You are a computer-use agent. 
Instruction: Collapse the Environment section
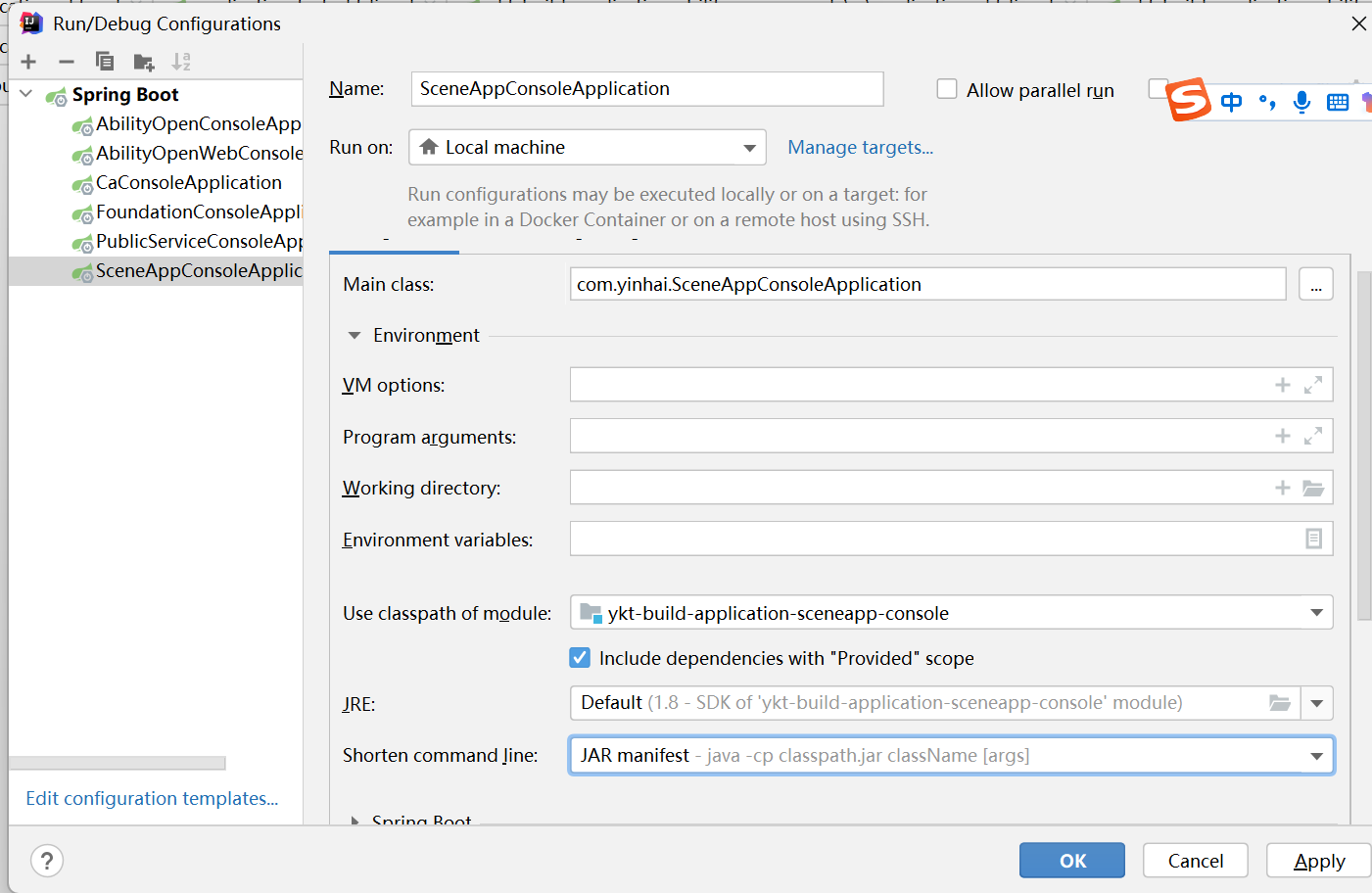(355, 336)
